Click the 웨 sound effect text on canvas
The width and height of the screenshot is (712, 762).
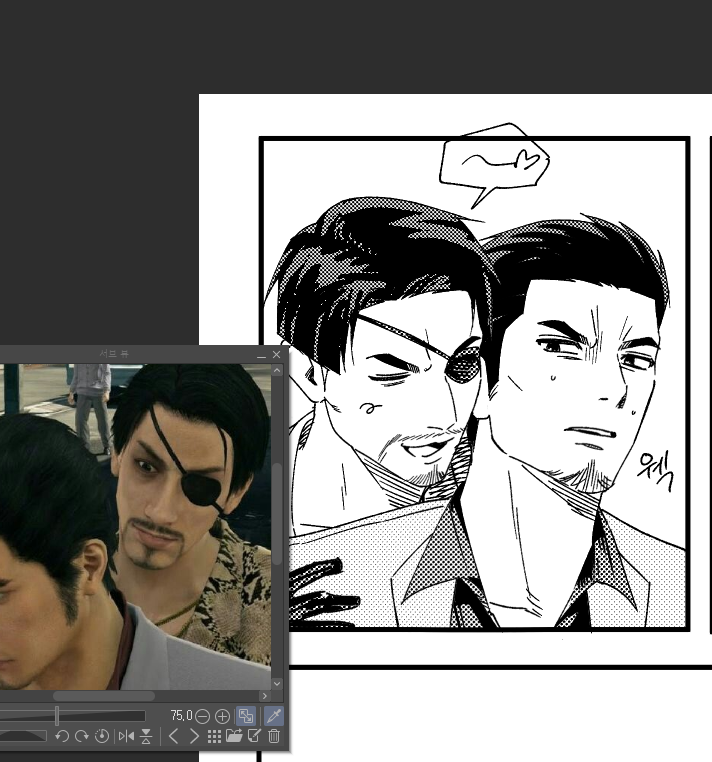point(656,469)
